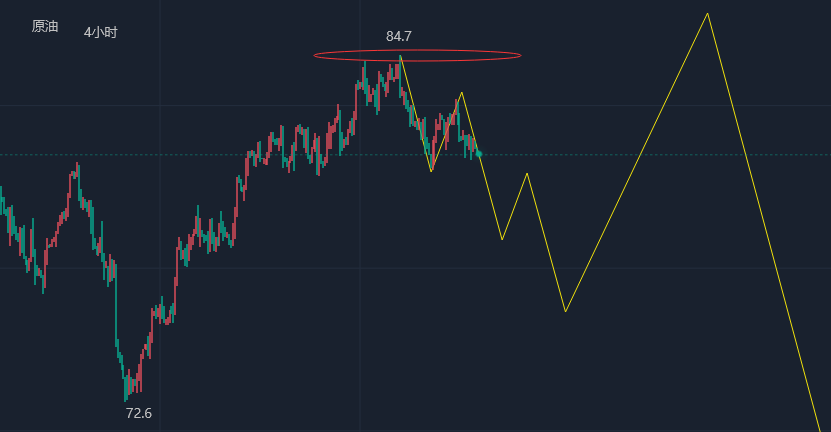Viewport: 831px width, 432px height.
Task: Click the 72.6 low price label
Action: [139, 413]
